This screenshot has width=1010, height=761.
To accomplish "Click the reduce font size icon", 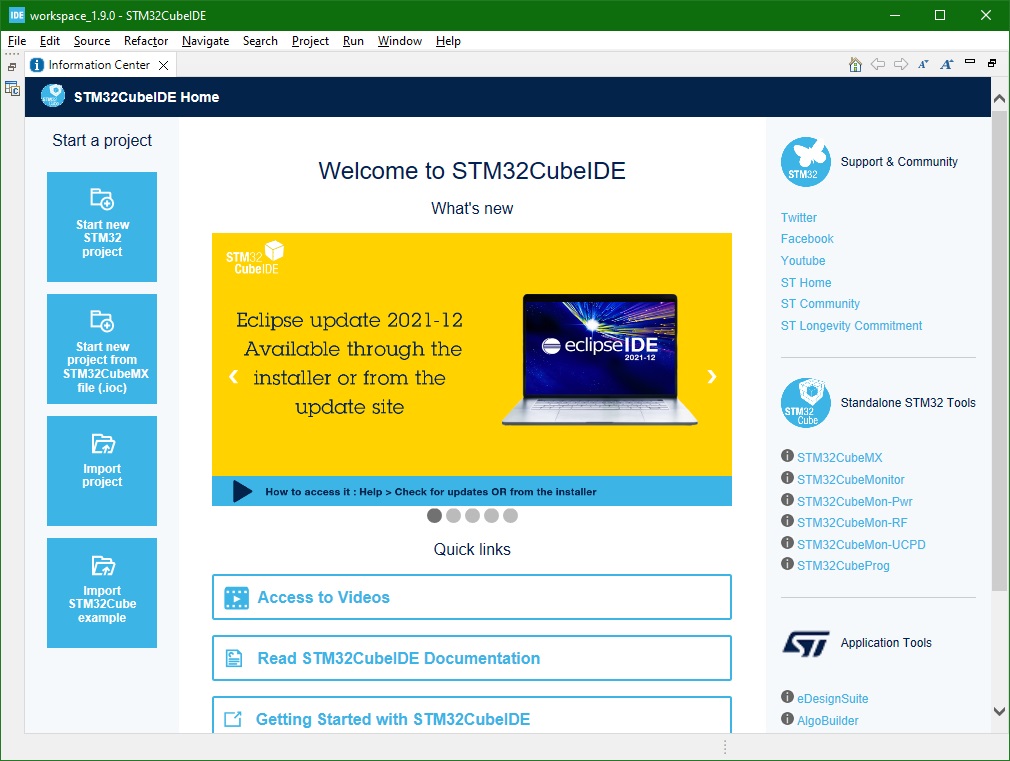I will click(x=924, y=64).
